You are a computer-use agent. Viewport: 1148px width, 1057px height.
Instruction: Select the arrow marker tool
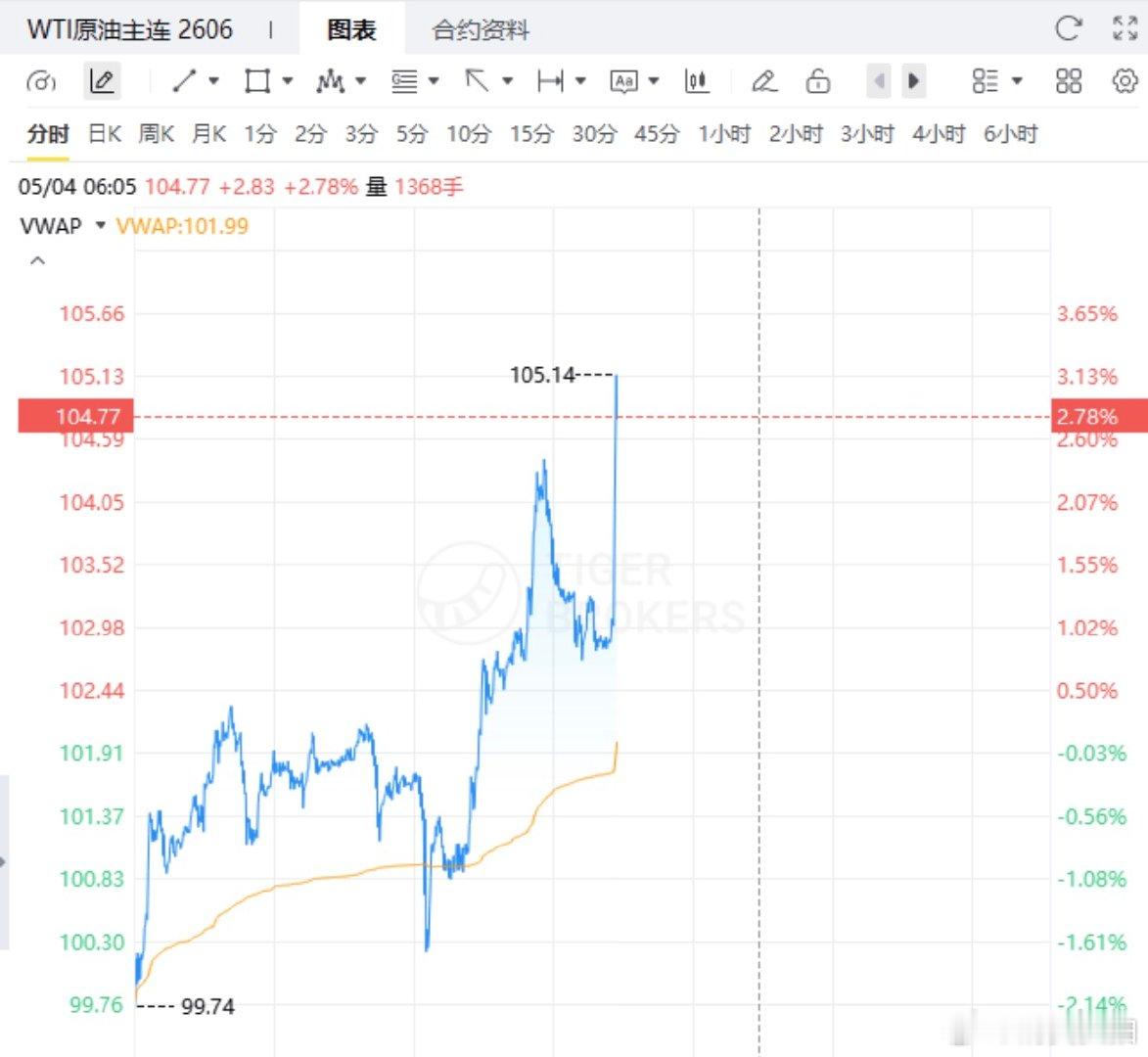click(x=478, y=80)
